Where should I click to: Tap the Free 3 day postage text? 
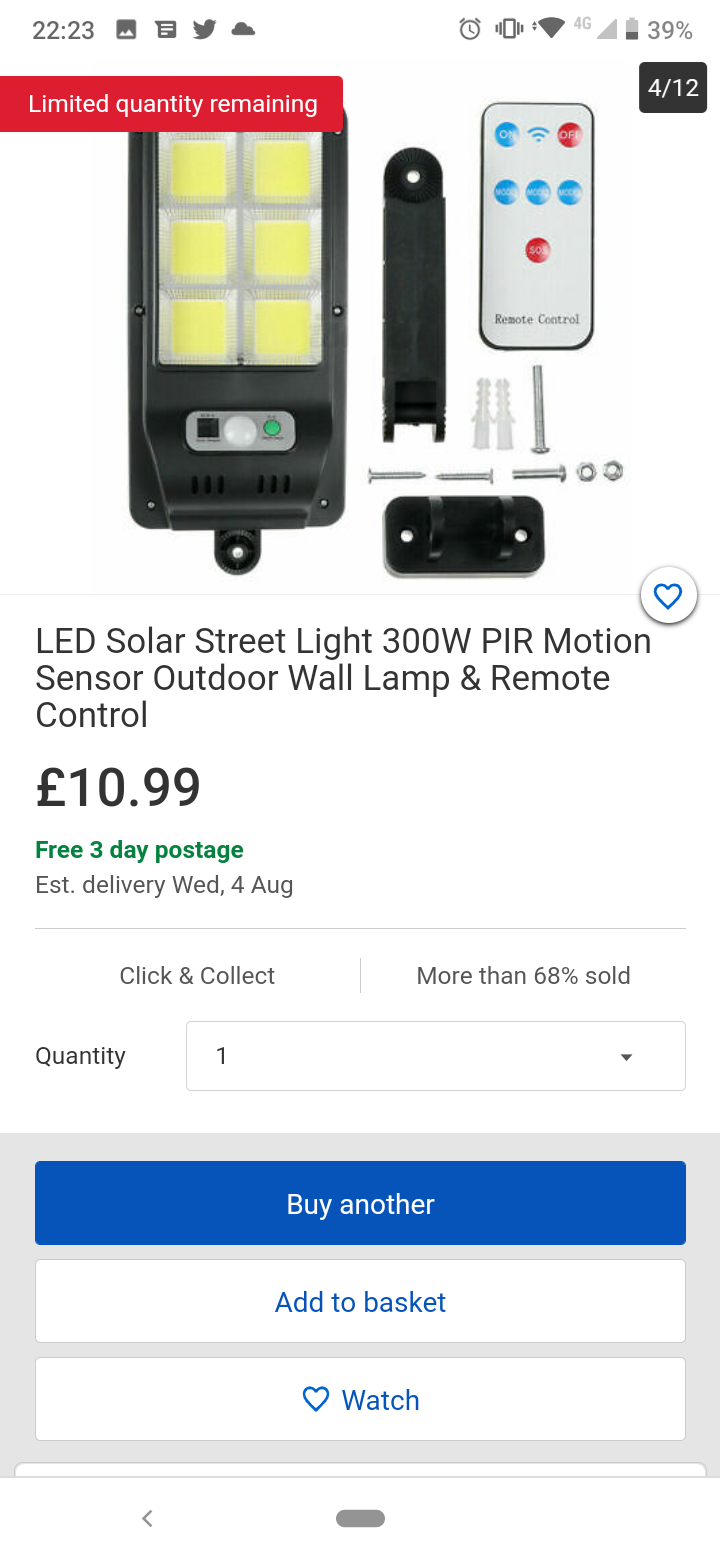[x=139, y=850]
